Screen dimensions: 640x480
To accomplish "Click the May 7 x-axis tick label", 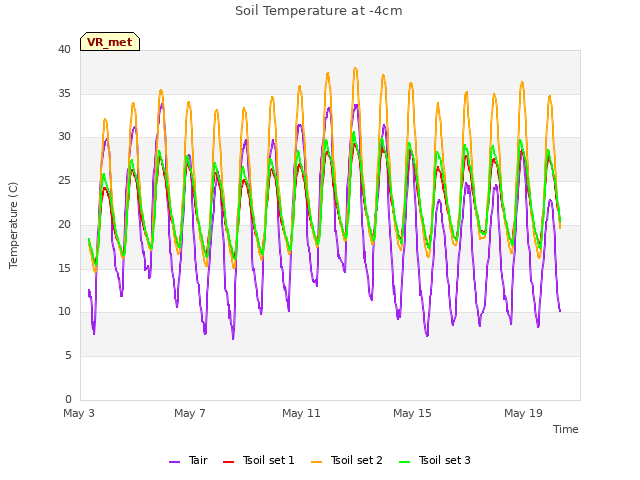I will point(190,413).
